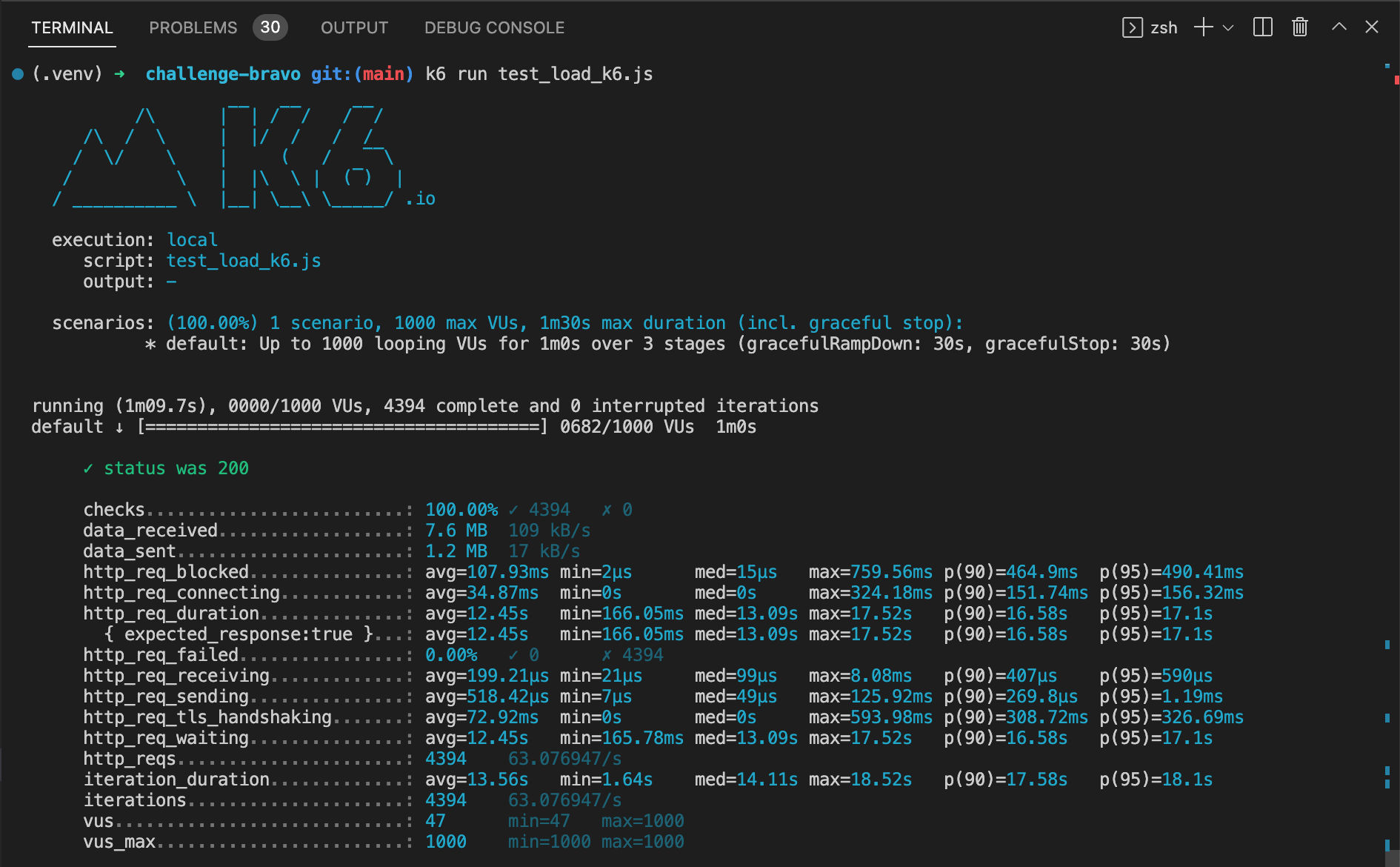Click the blue command decoration dot
This screenshot has height=867, width=1400.
[18, 74]
